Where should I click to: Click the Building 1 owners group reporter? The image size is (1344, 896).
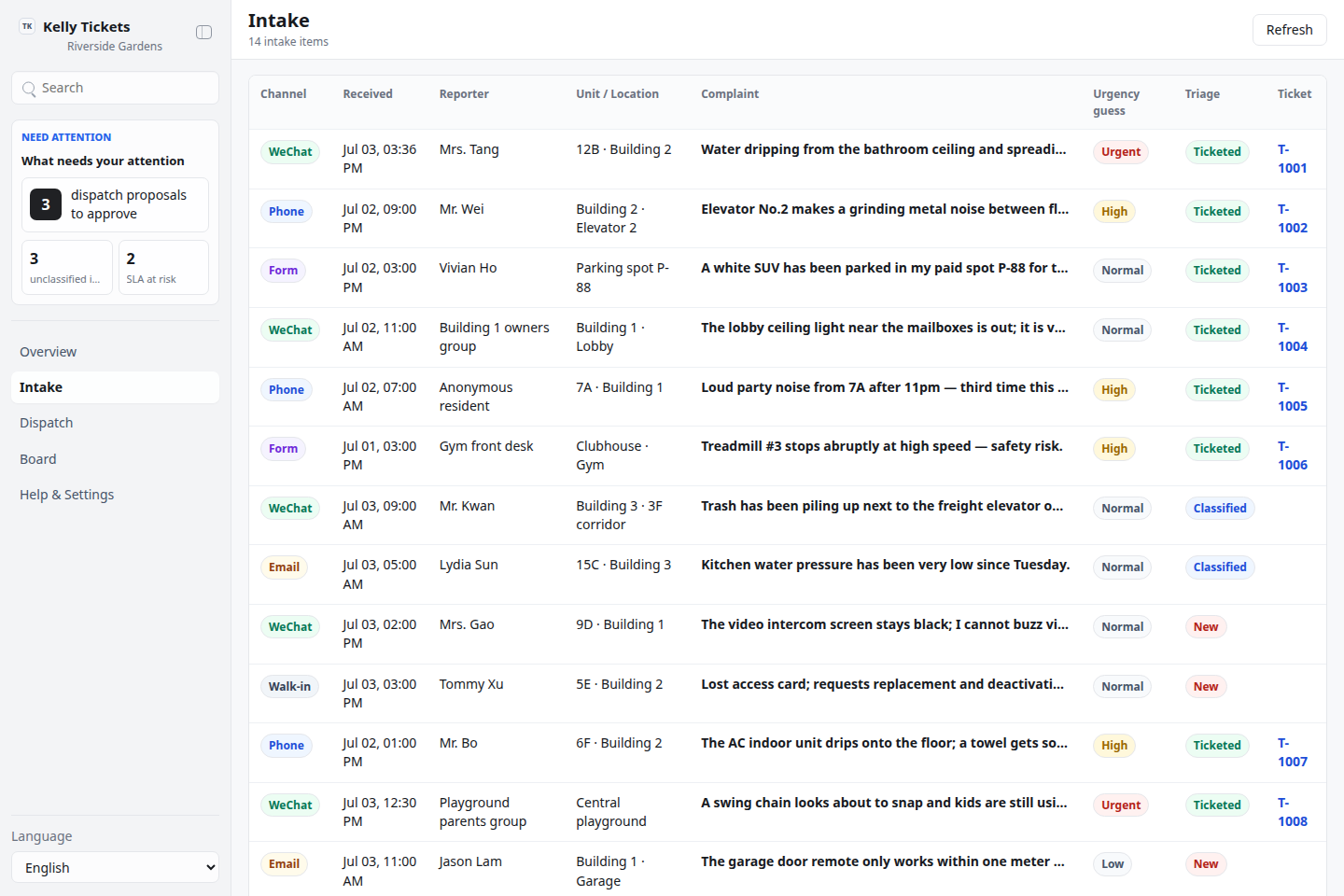494,337
